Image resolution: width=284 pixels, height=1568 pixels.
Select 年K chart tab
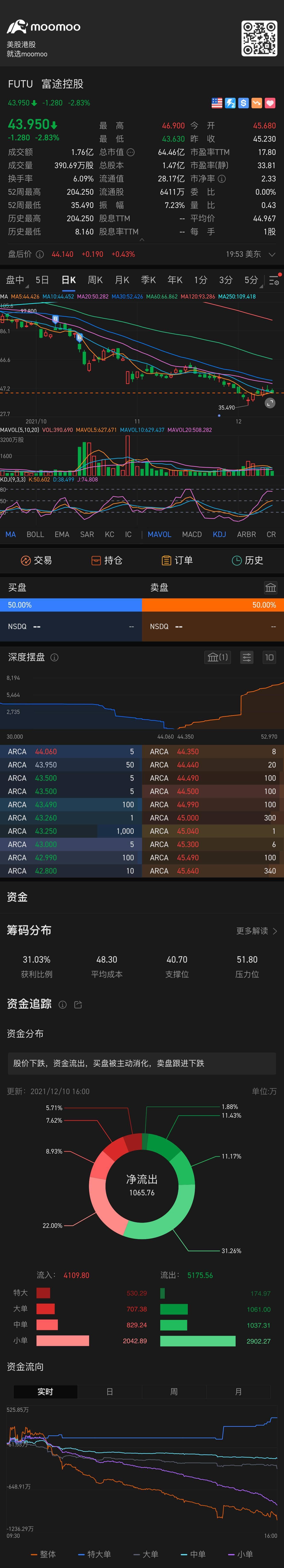coord(175,280)
